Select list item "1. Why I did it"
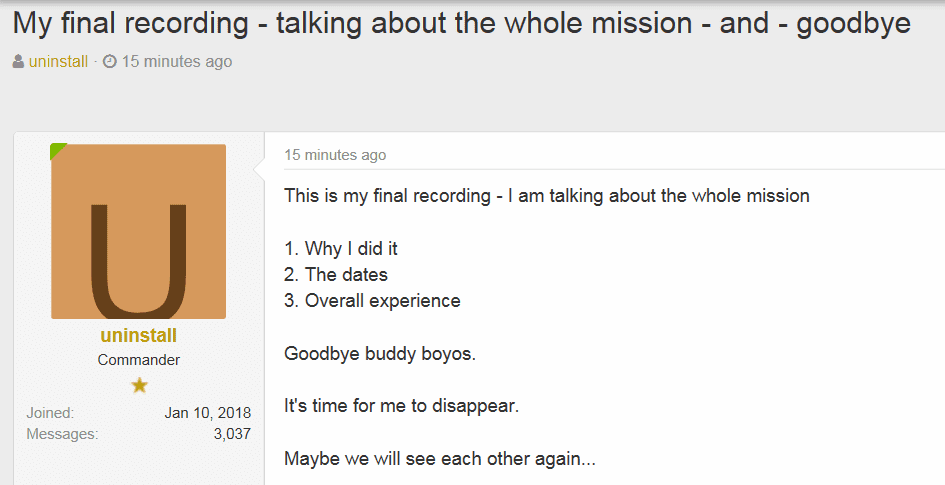 [x=341, y=248]
